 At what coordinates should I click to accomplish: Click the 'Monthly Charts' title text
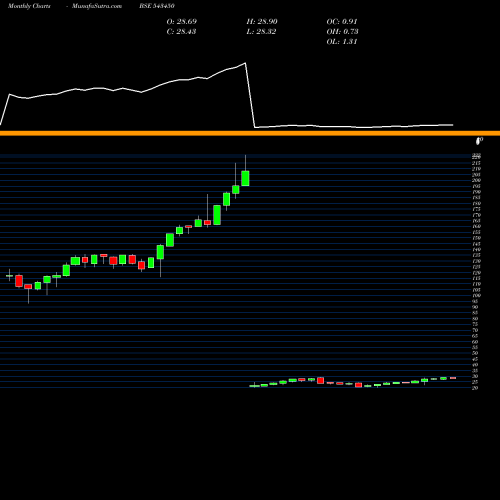(29, 6)
